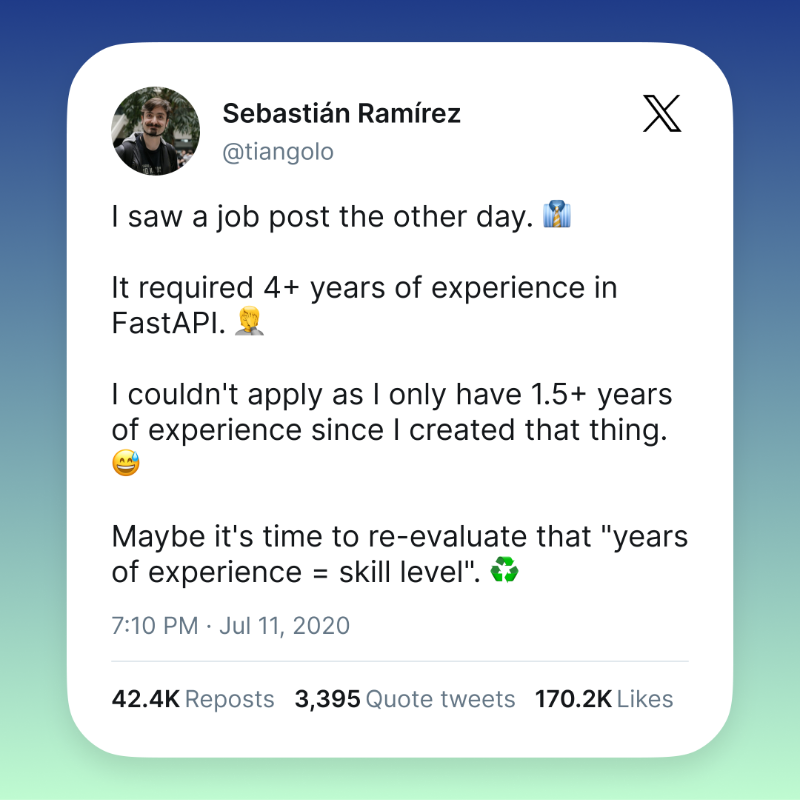Open the 3,395 Quote tweets count
The width and height of the screenshot is (800, 802).
pyautogui.click(x=405, y=699)
